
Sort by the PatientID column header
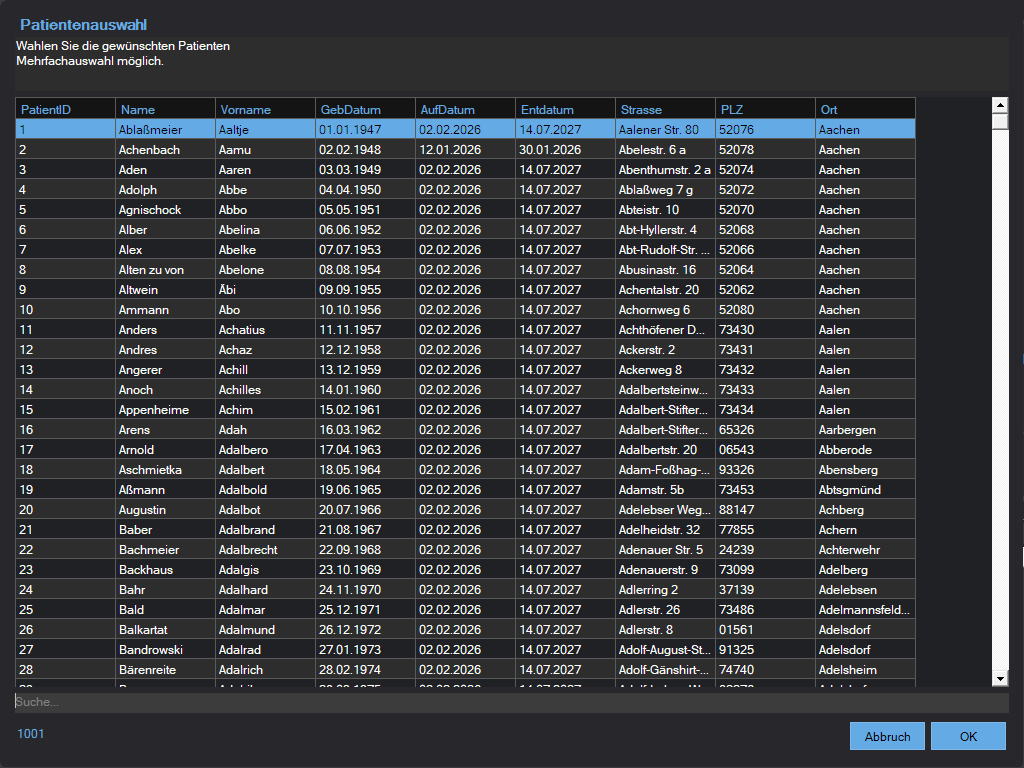click(65, 109)
